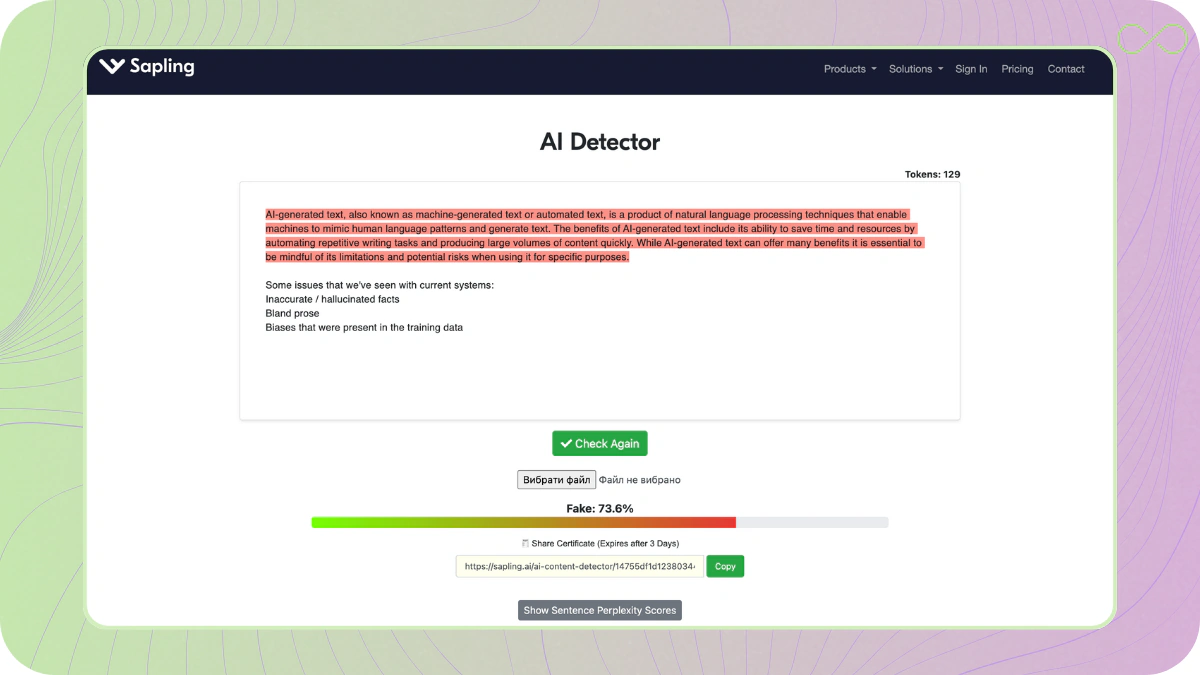Choose a file with Вибрати файл button
This screenshot has height=675, width=1200.
[x=556, y=480]
